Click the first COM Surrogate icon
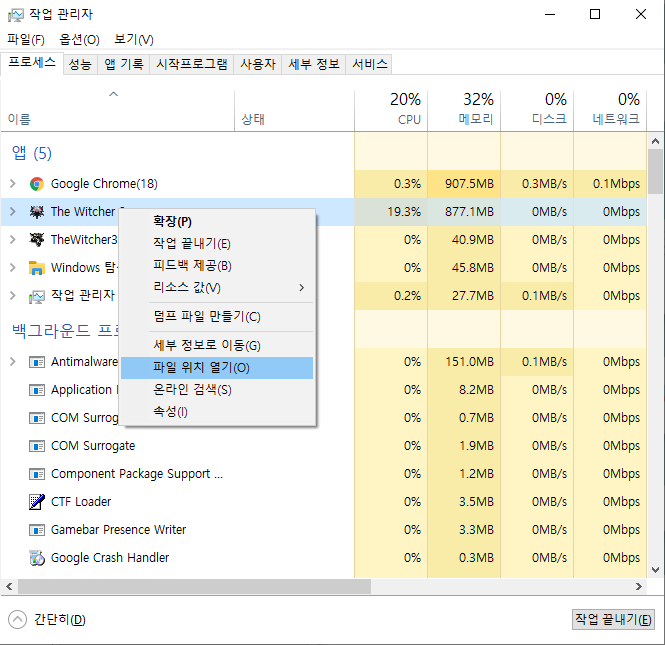665x645 pixels. (37, 418)
